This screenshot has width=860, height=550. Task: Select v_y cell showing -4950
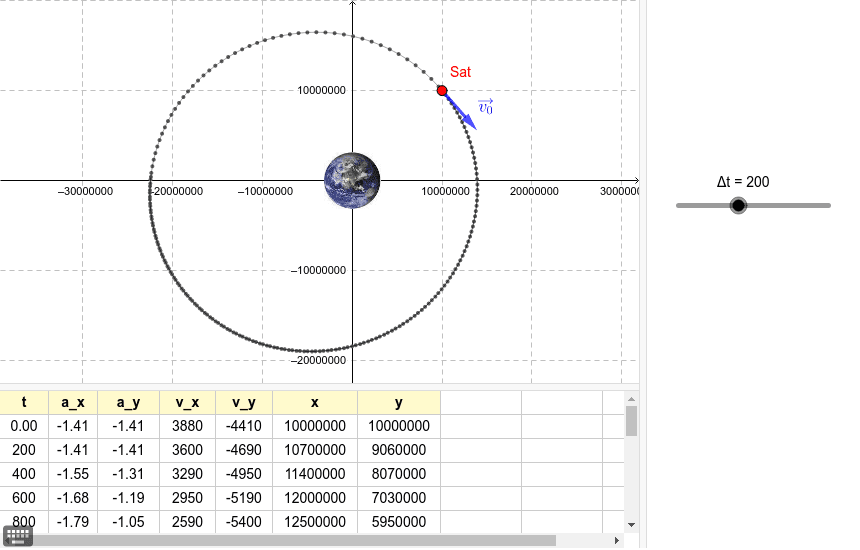[244, 474]
